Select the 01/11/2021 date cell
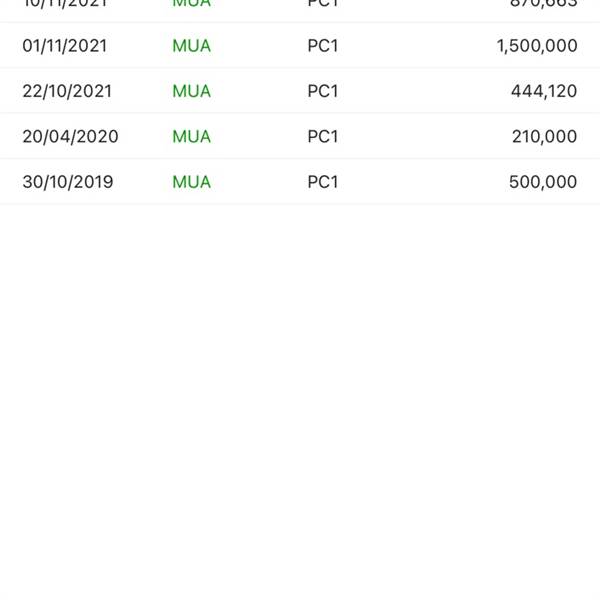This screenshot has width=600, height=600. pyautogui.click(x=65, y=46)
